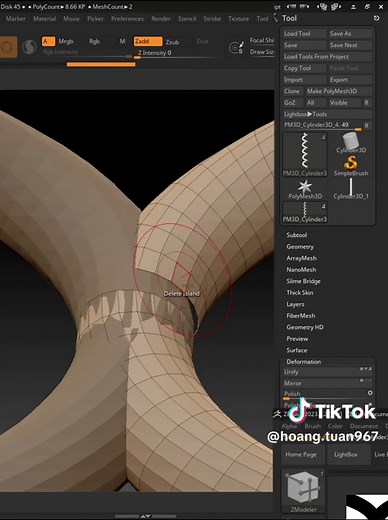Expand the Preview section
The image size is (388, 520).
tap(297, 339)
